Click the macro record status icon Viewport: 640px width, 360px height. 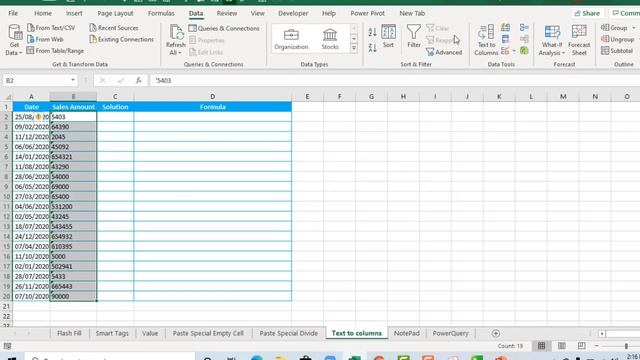[7, 346]
